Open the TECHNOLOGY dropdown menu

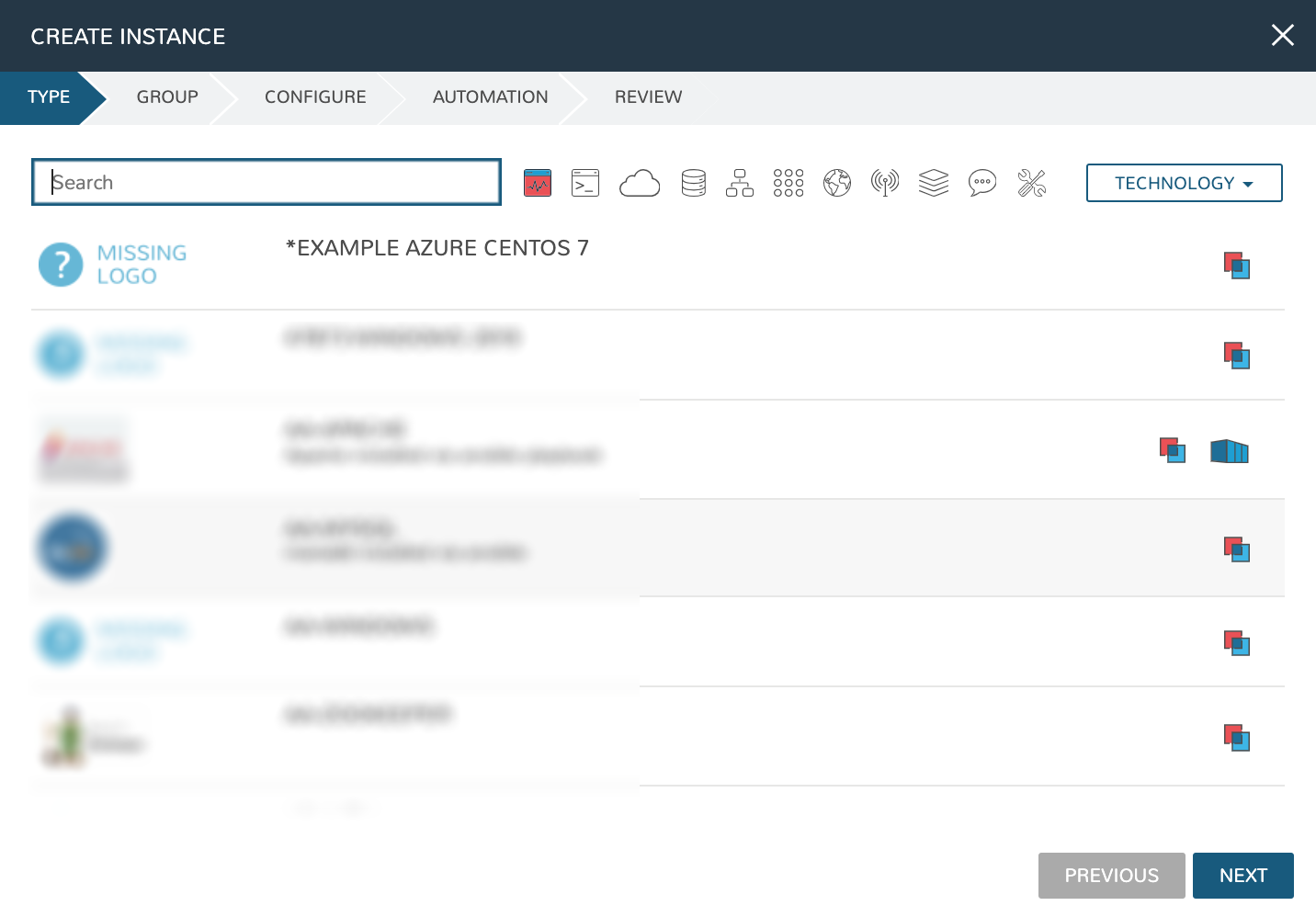click(1184, 183)
